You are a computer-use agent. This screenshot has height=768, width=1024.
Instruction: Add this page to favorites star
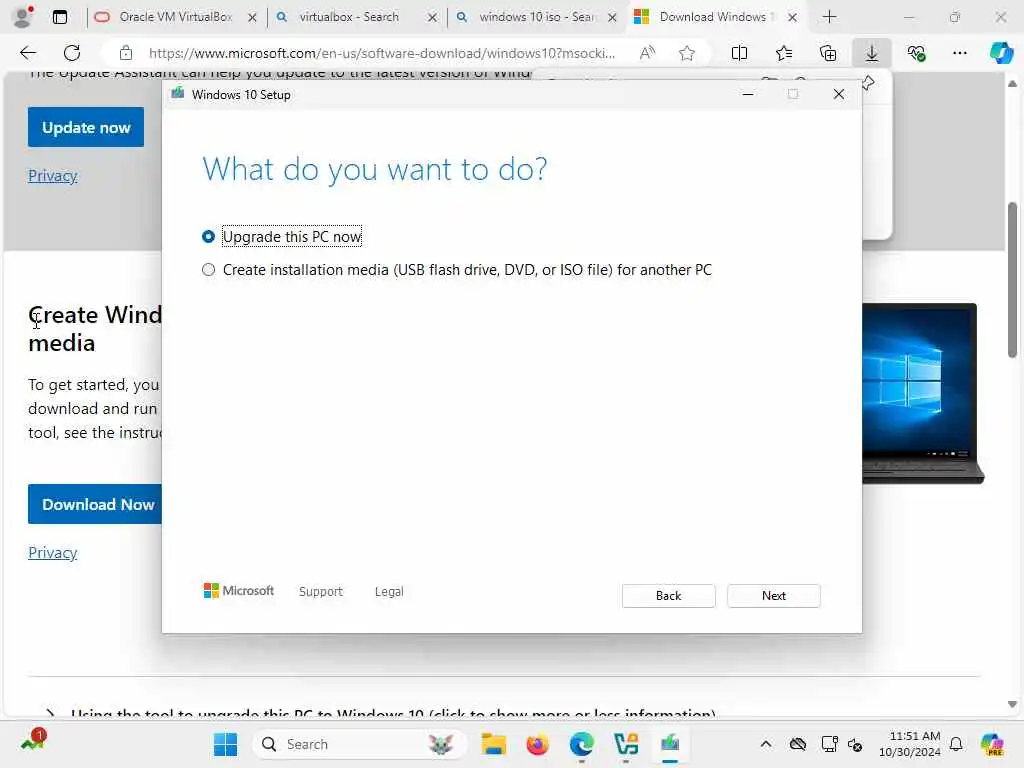coord(686,53)
